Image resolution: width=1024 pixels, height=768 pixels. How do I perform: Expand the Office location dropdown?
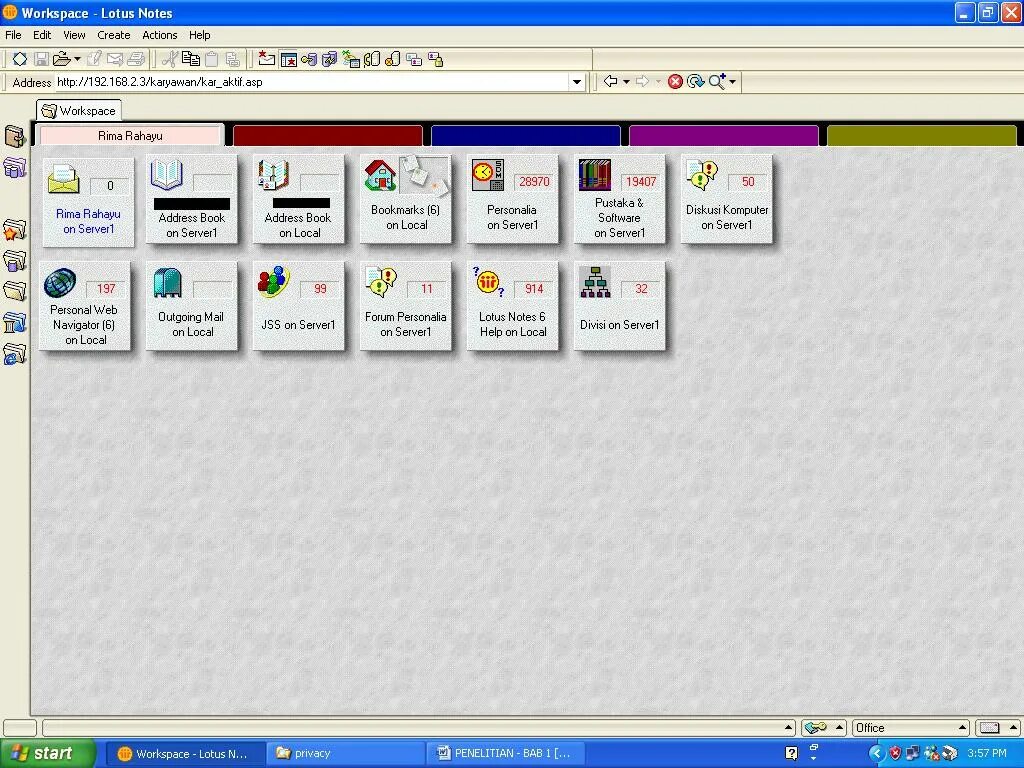(961, 727)
